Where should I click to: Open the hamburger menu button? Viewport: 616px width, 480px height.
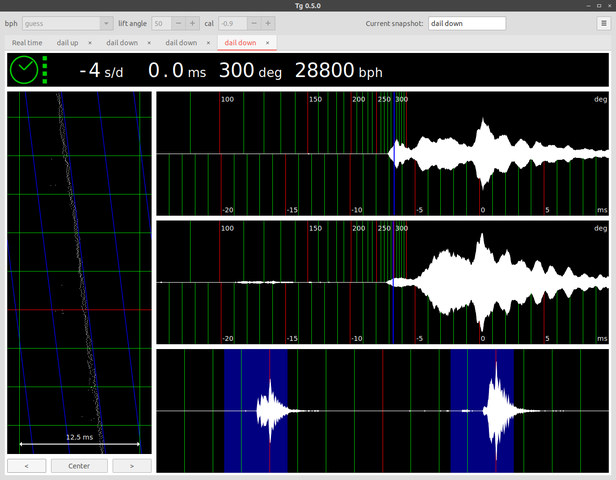[604, 24]
